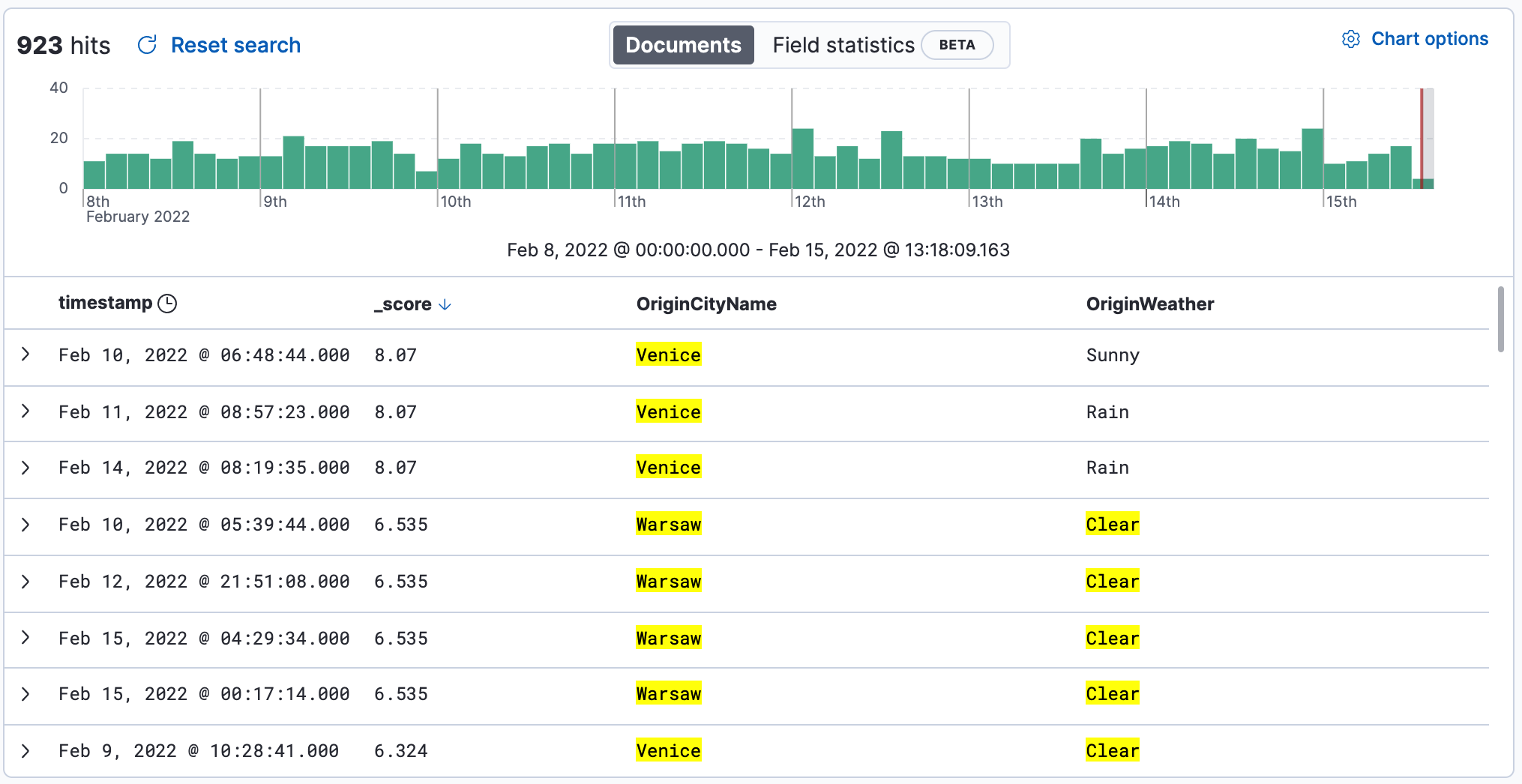Open Chart options gear icon
Screen dimensions: 1522x784
[1350, 39]
